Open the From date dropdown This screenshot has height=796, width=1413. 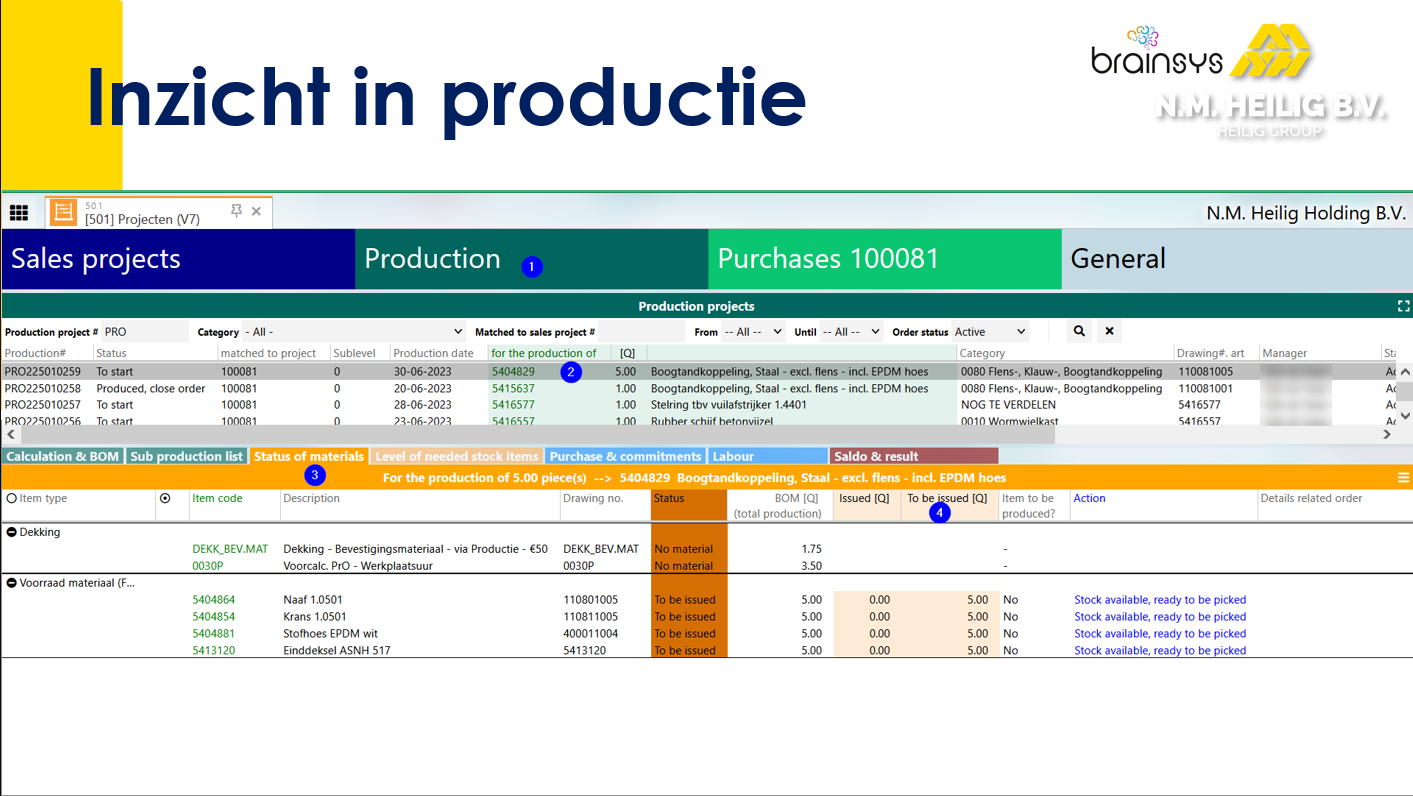coord(753,332)
